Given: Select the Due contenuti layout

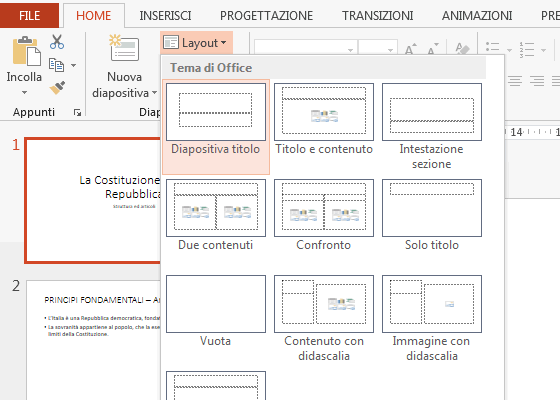Looking at the screenshot, I should [216, 215].
